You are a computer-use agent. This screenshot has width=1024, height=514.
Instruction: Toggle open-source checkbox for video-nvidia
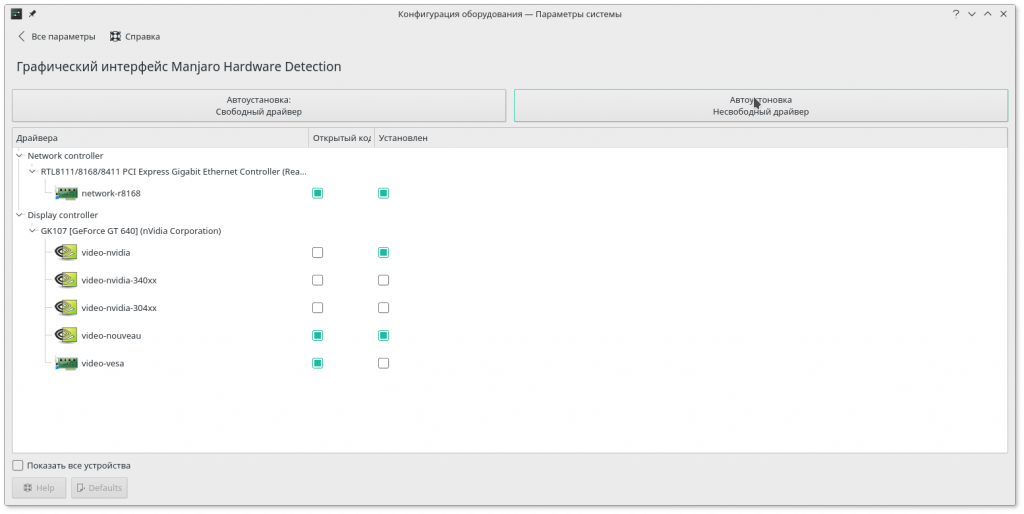317,252
